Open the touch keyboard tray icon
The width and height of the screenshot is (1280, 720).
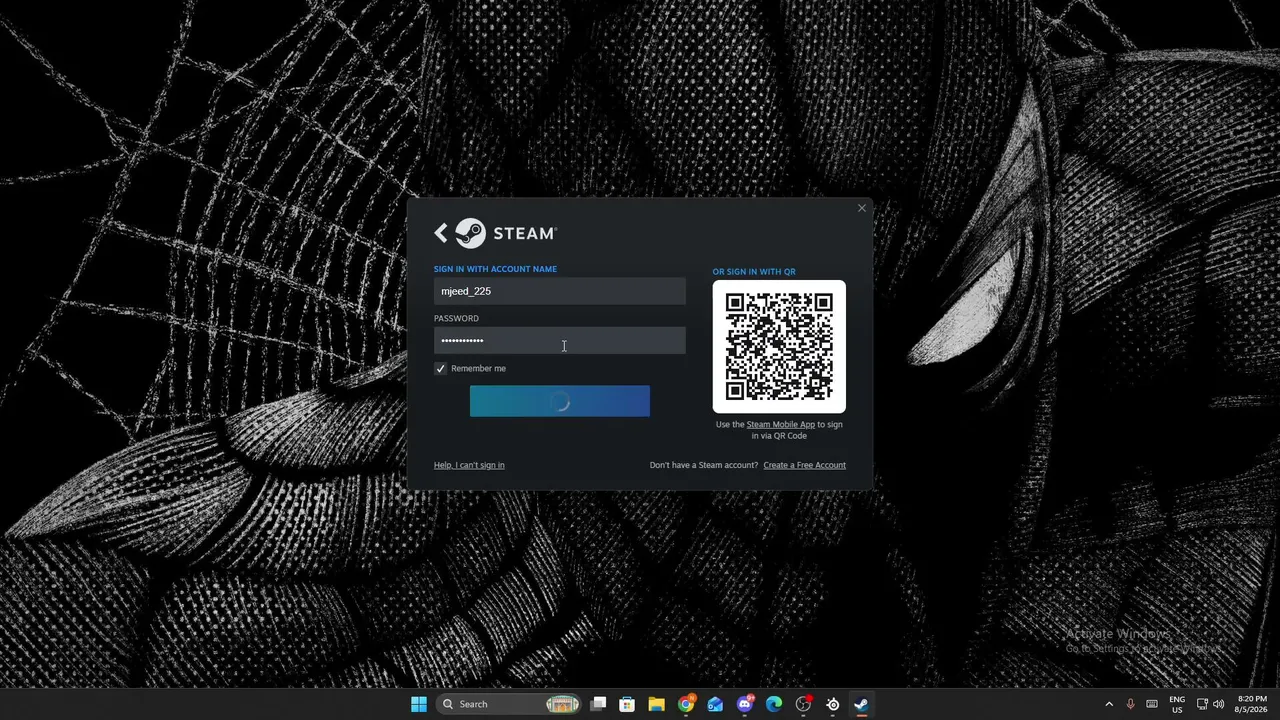pyautogui.click(x=1152, y=704)
